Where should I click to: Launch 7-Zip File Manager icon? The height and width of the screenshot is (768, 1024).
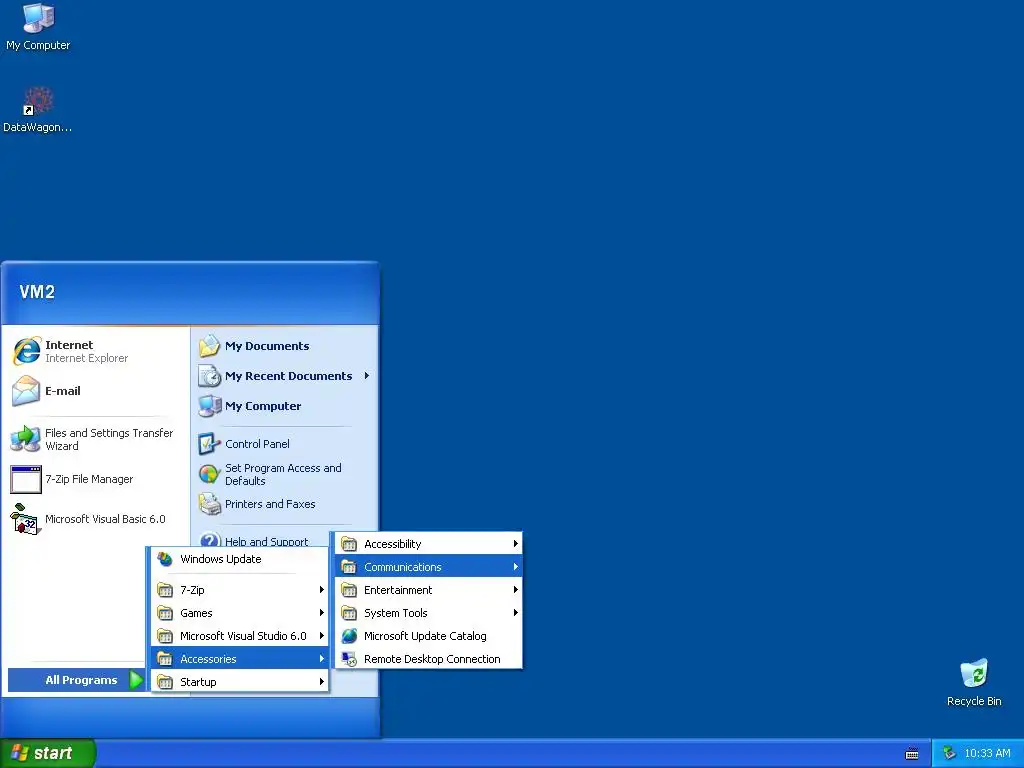26,479
